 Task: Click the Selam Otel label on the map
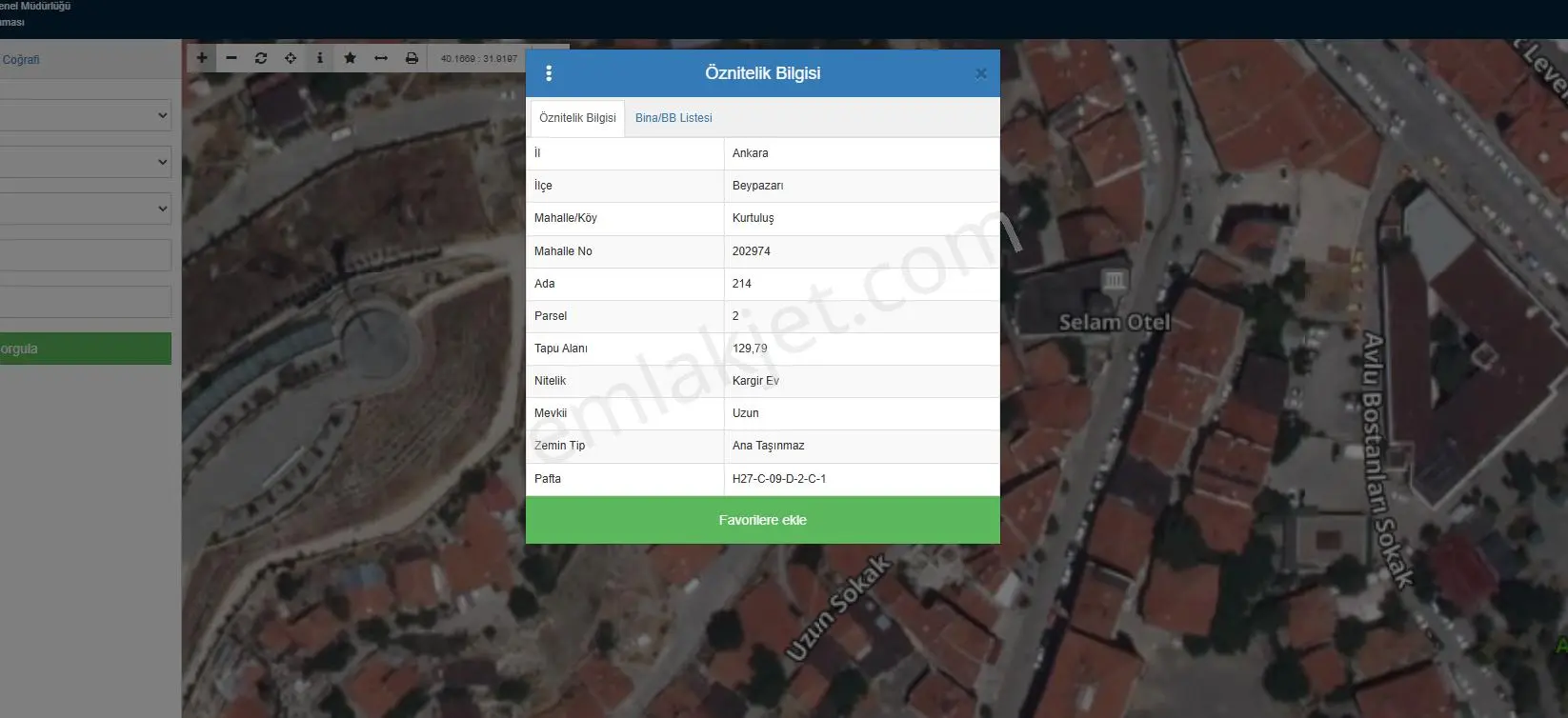tap(1115, 323)
